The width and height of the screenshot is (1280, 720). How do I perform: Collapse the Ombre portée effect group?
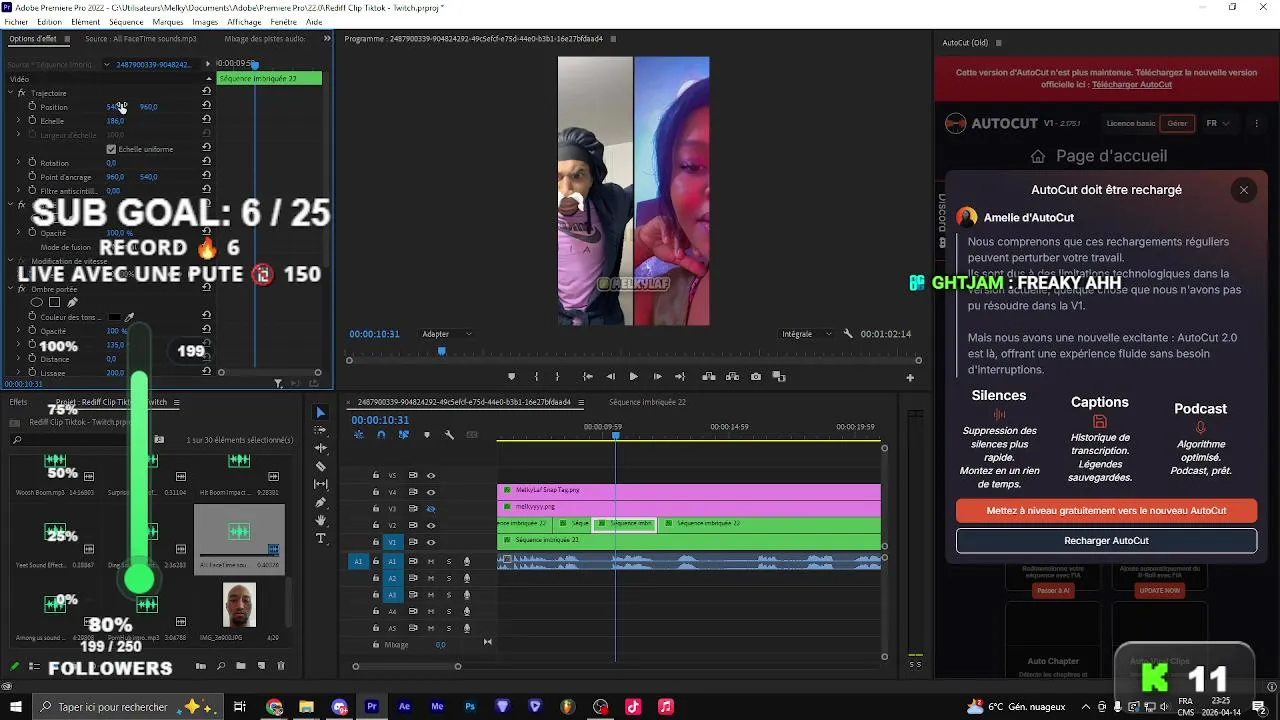(10, 289)
